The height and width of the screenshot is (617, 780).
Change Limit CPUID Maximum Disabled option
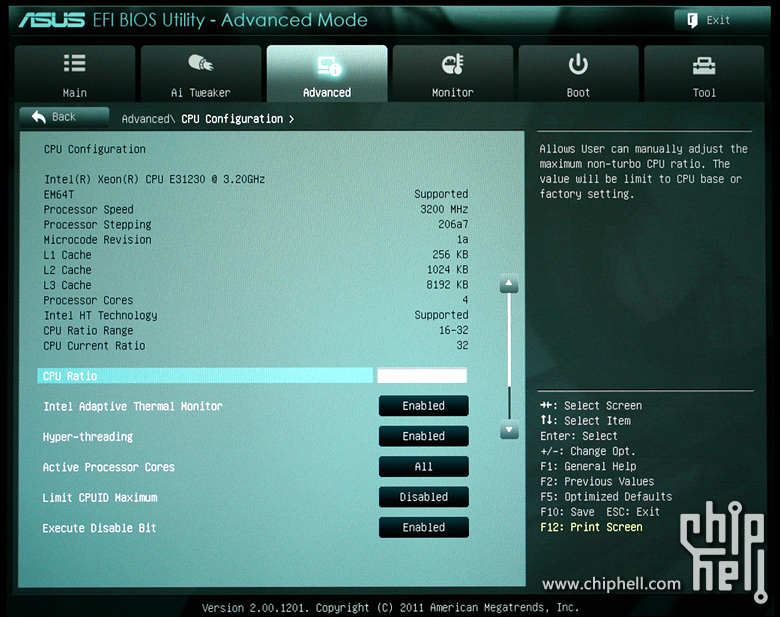(423, 497)
